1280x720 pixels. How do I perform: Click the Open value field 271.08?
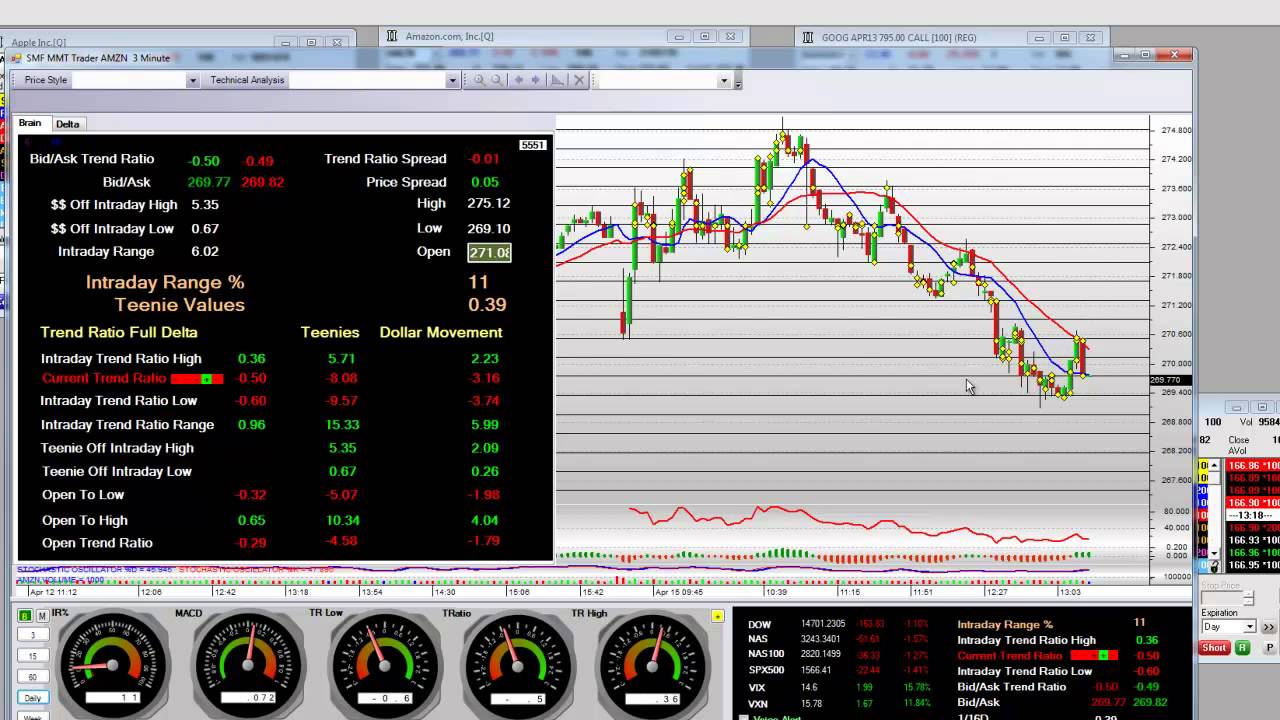pos(490,252)
